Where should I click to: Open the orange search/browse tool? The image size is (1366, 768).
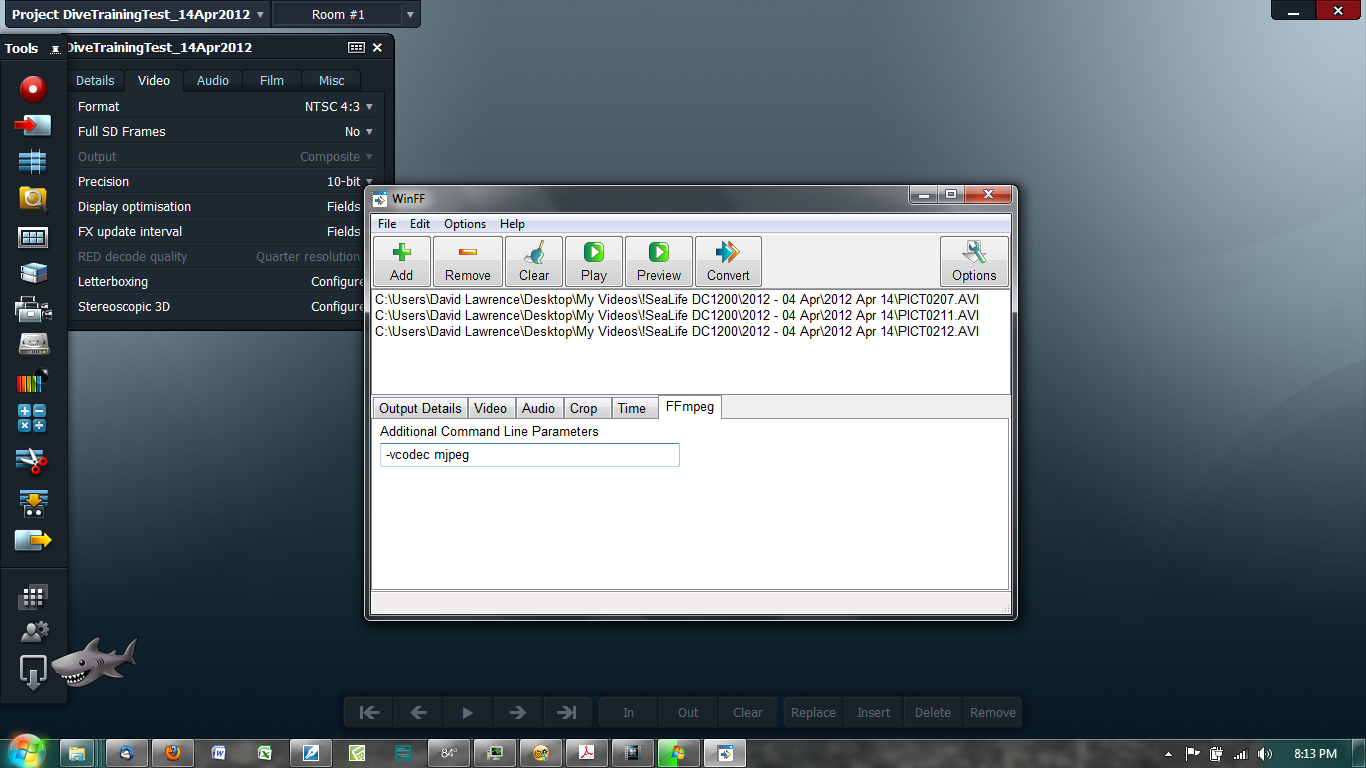(x=34, y=199)
